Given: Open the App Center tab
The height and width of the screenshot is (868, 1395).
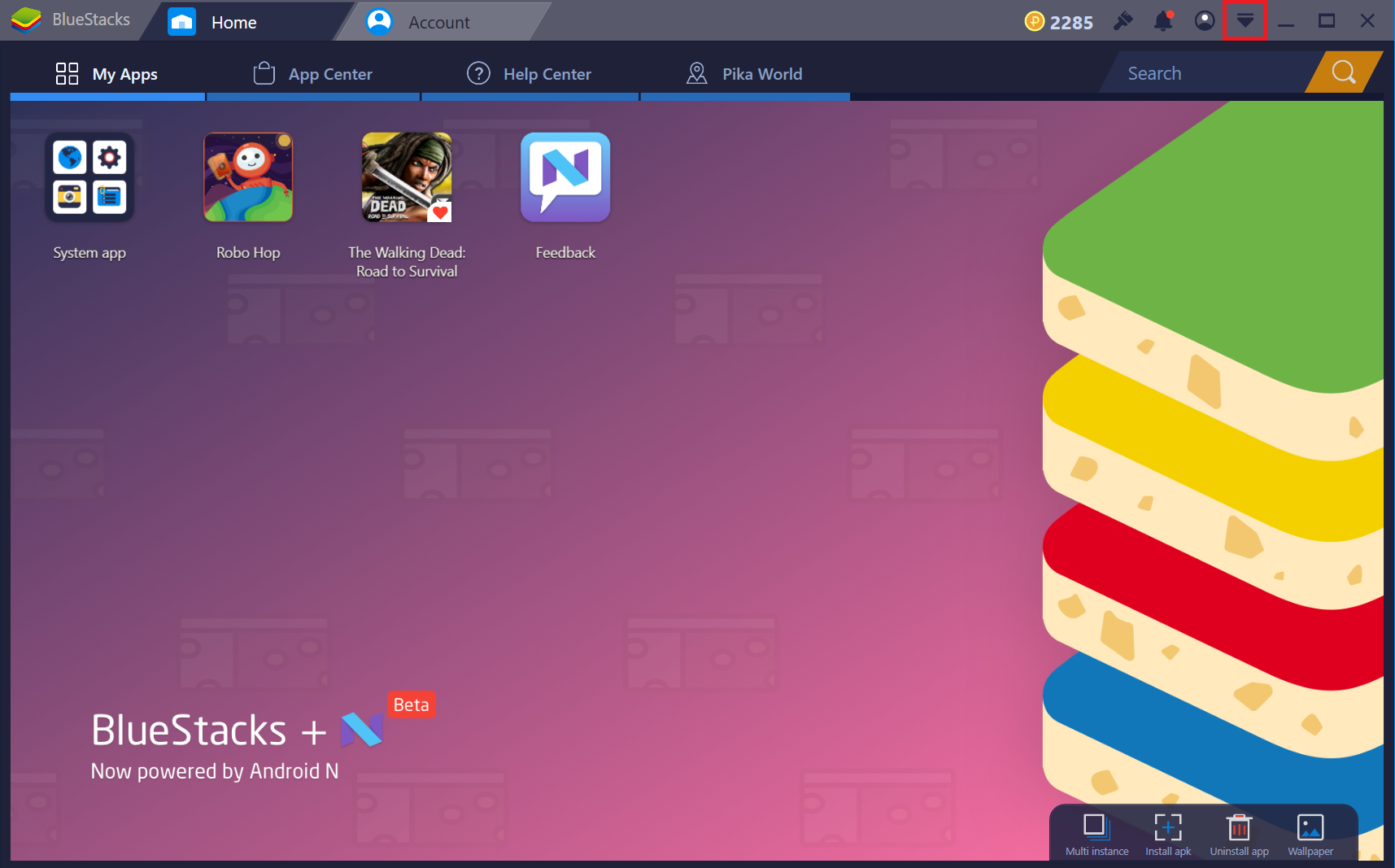Looking at the screenshot, I should (313, 74).
